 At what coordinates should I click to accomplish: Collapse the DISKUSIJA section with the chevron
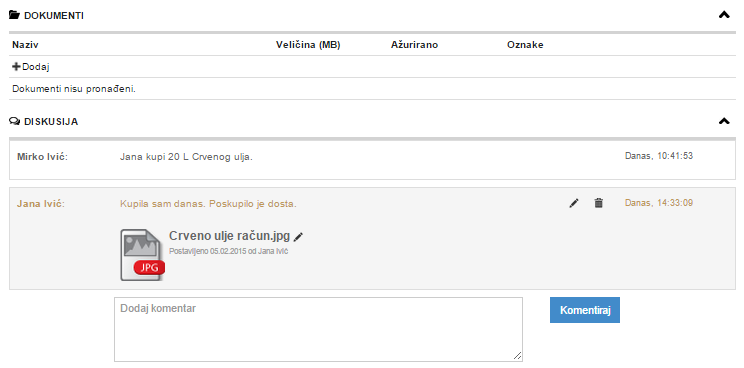click(724, 121)
